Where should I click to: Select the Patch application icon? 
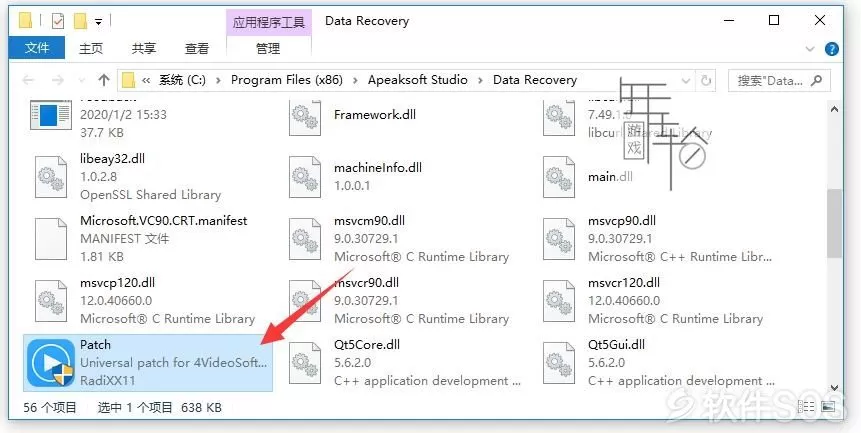point(51,363)
